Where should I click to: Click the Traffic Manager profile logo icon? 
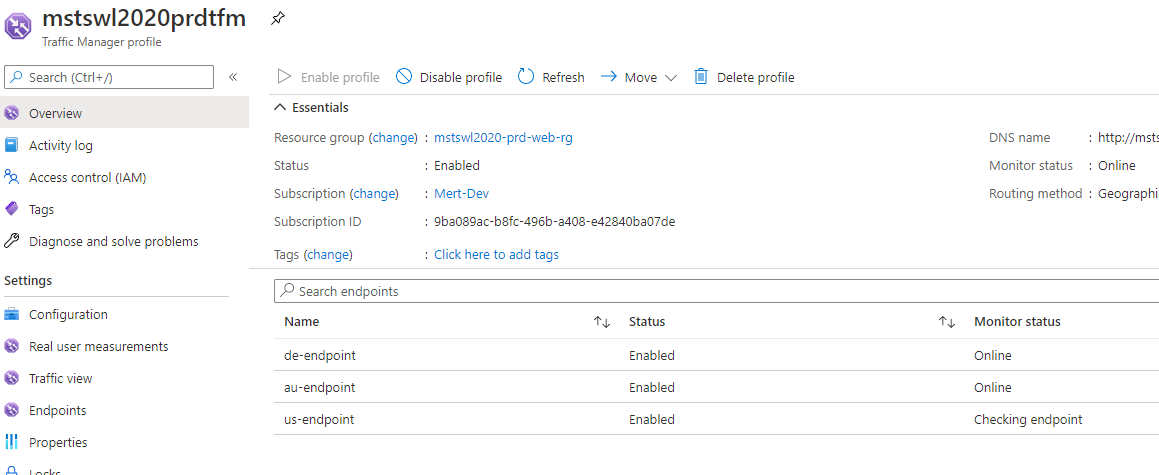tap(17, 26)
